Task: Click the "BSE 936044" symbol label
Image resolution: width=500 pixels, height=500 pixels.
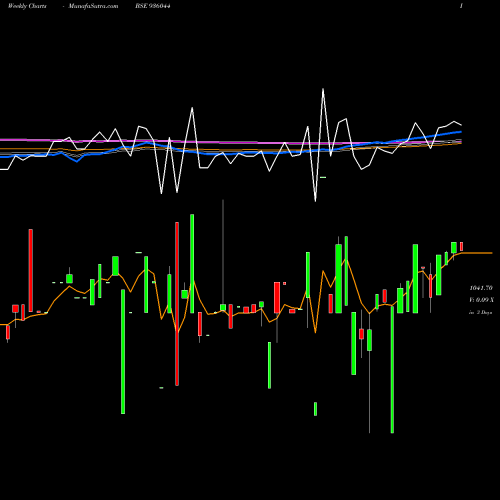Action: (153, 6)
